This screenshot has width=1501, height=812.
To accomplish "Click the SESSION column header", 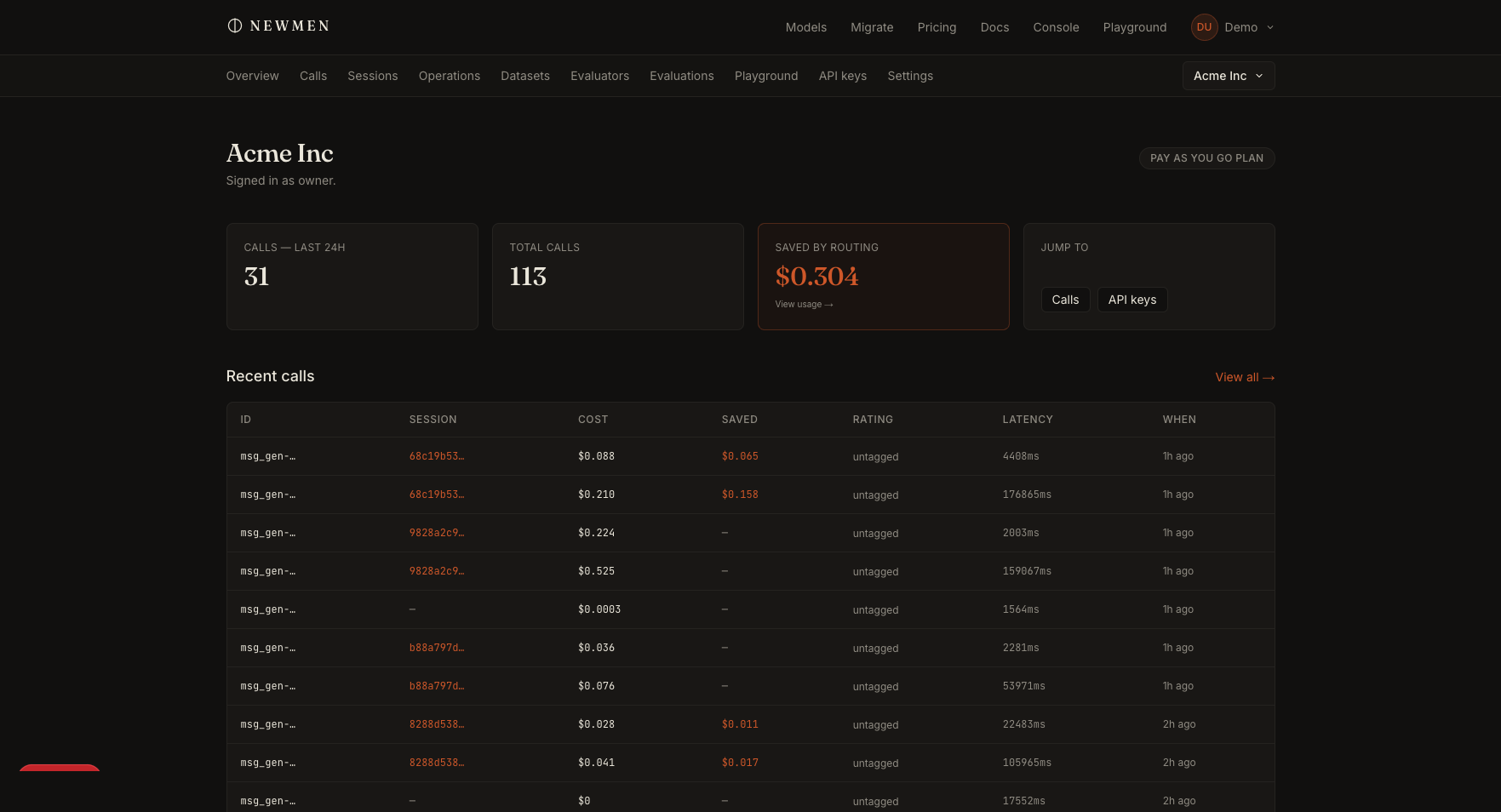I will coord(433,420).
